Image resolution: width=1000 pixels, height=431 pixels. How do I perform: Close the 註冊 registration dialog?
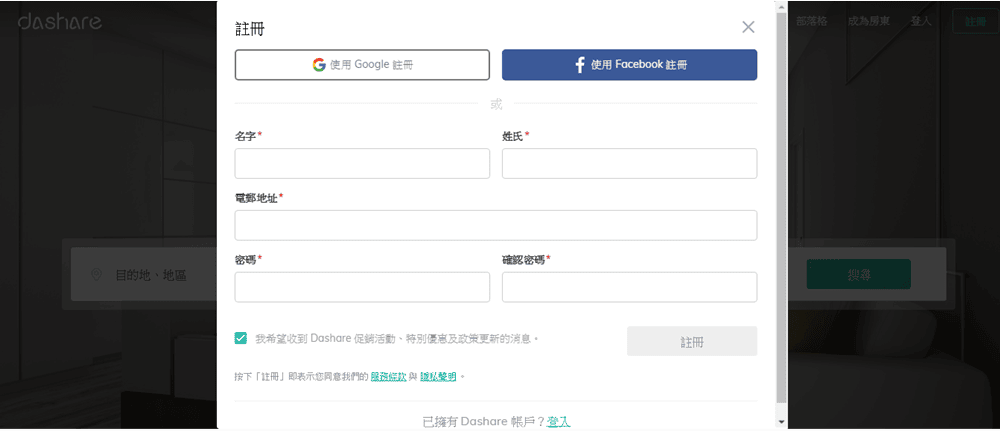(x=748, y=27)
